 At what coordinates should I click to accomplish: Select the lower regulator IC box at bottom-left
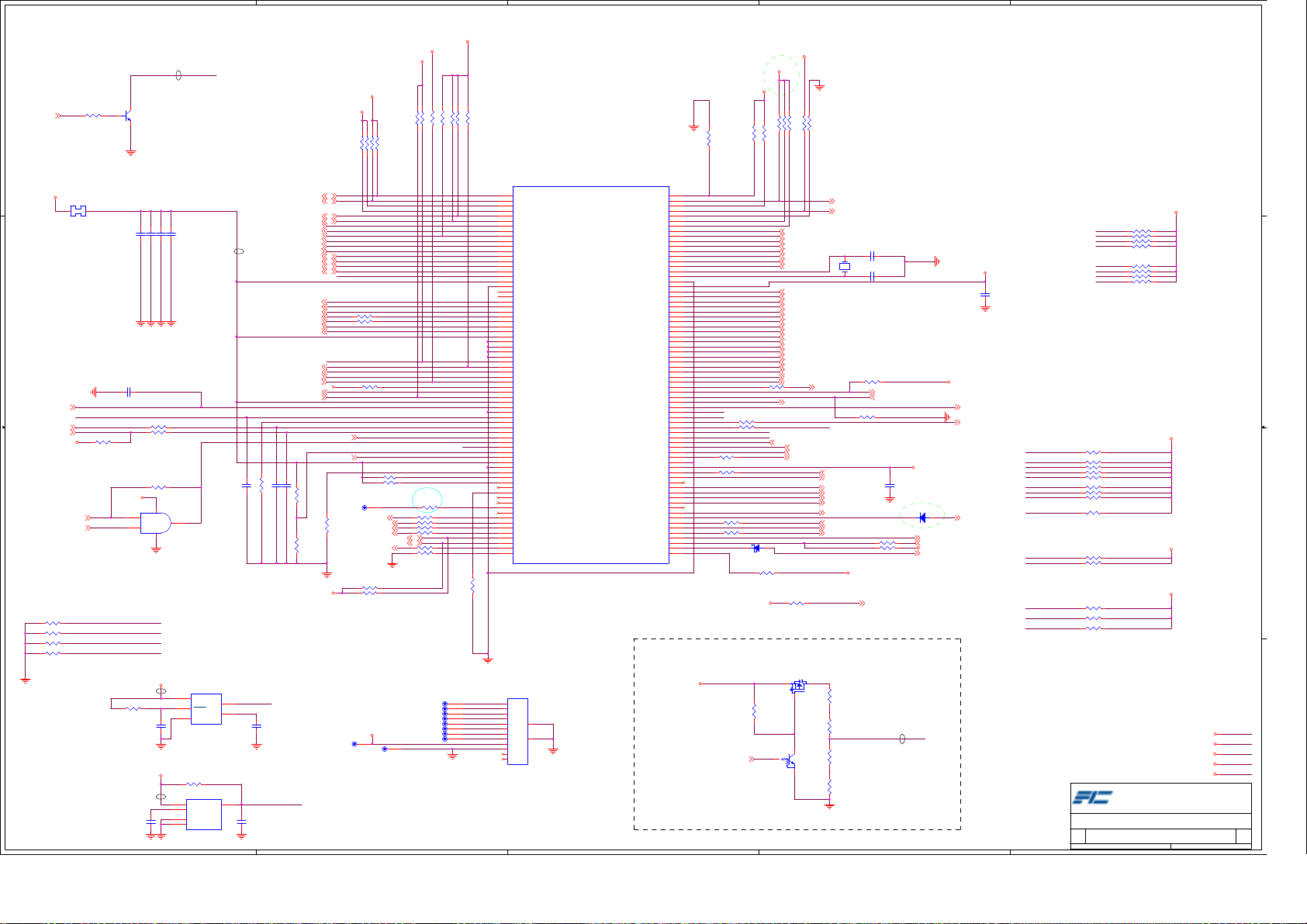204,815
